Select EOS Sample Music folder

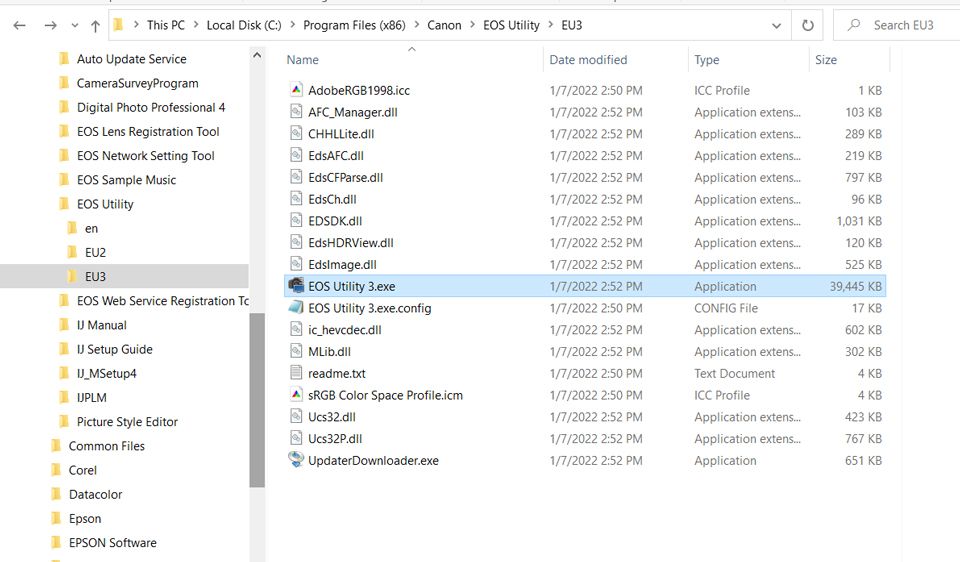[126, 179]
